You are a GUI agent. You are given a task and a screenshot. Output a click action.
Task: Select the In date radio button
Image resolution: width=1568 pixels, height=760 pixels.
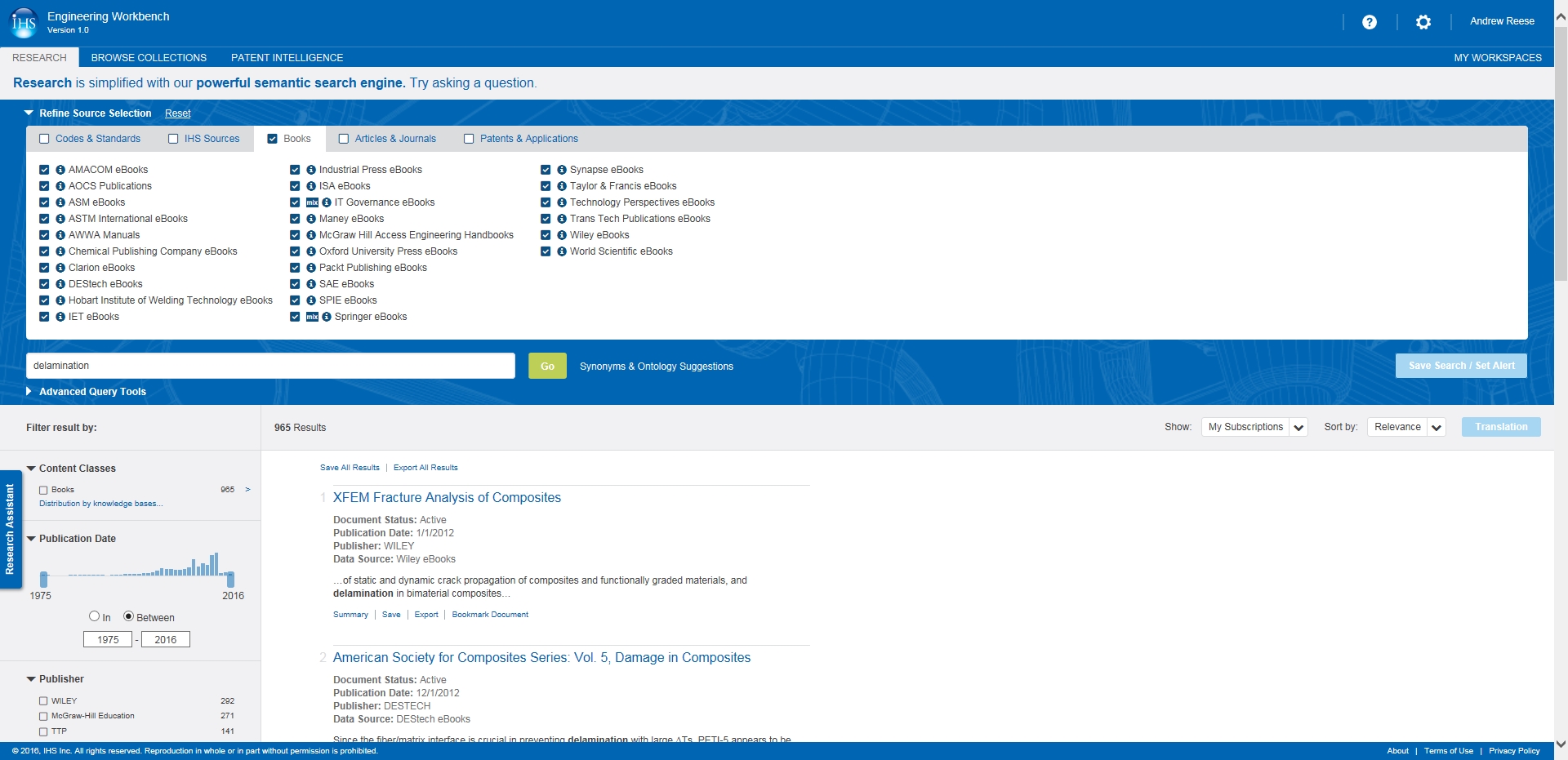[94, 616]
